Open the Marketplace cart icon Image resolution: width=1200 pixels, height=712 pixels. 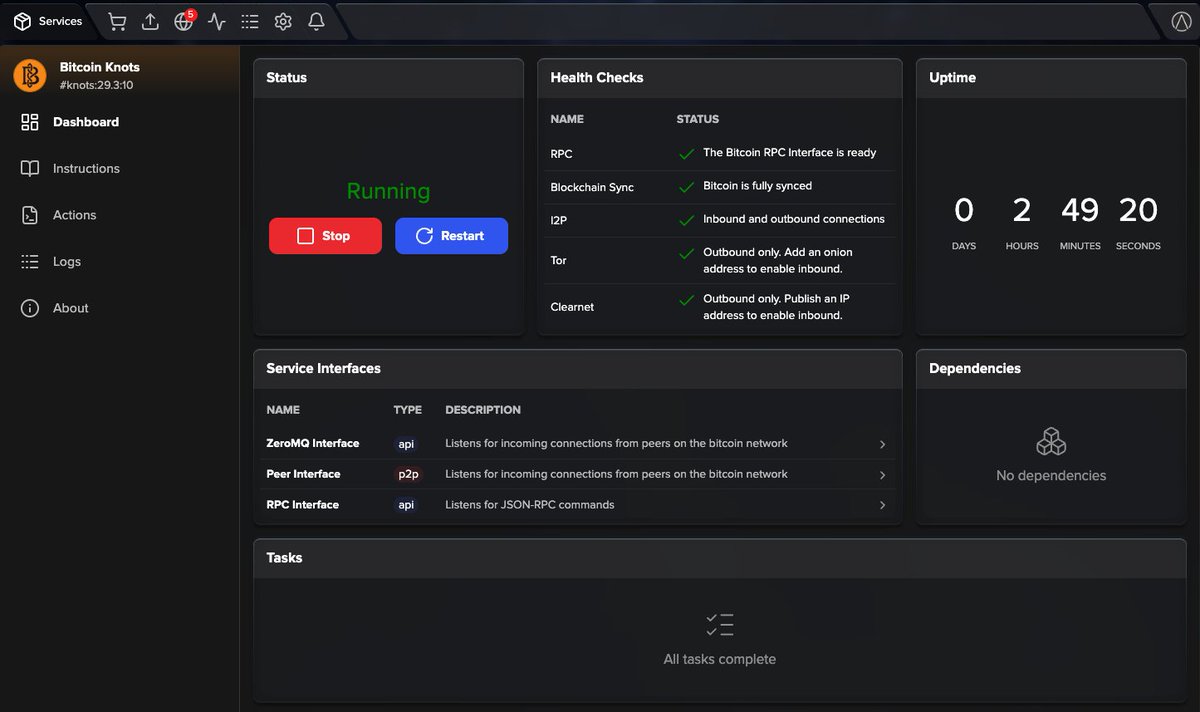[x=117, y=21]
